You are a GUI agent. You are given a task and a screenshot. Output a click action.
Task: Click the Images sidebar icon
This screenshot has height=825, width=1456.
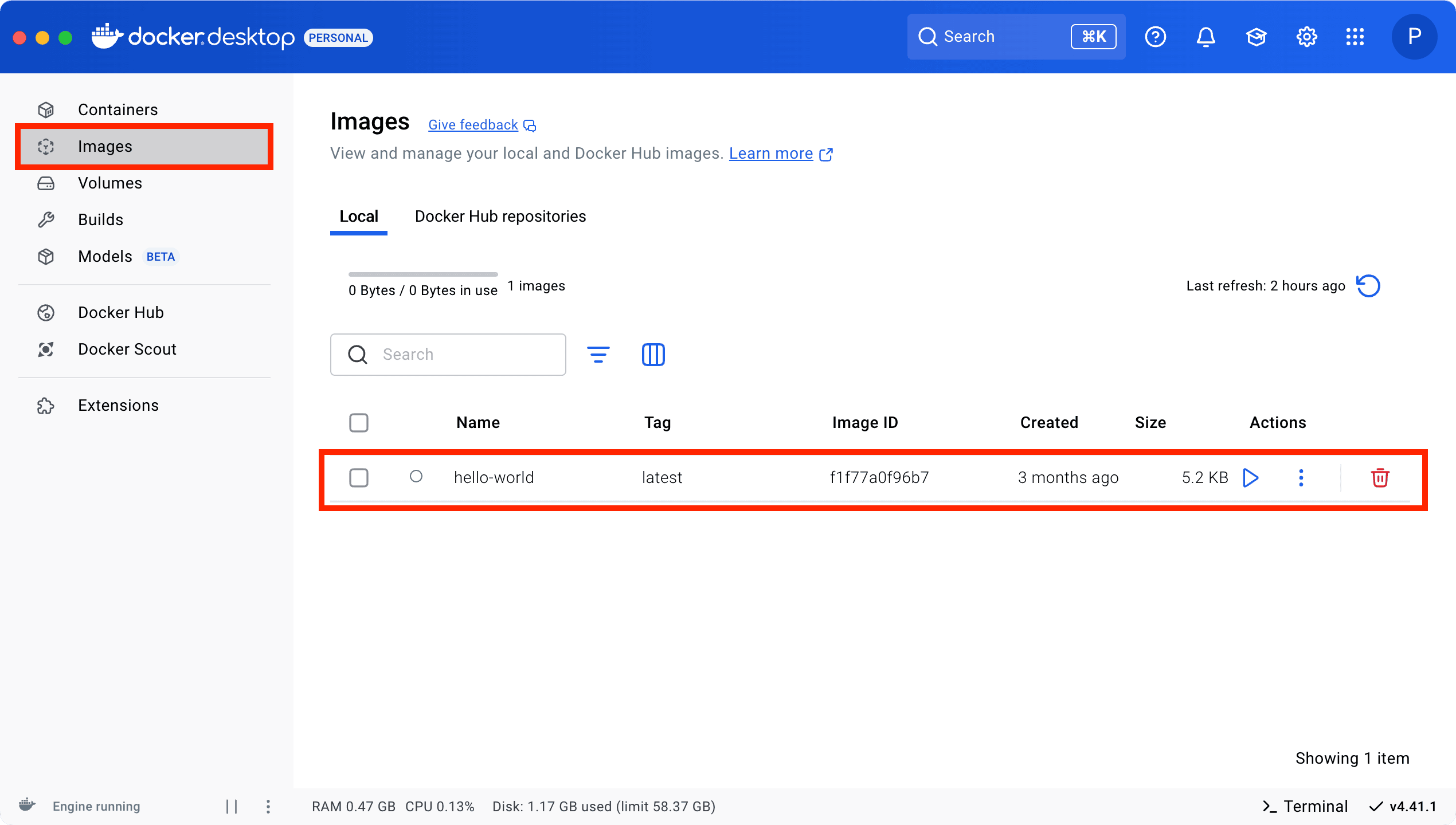tap(46, 147)
